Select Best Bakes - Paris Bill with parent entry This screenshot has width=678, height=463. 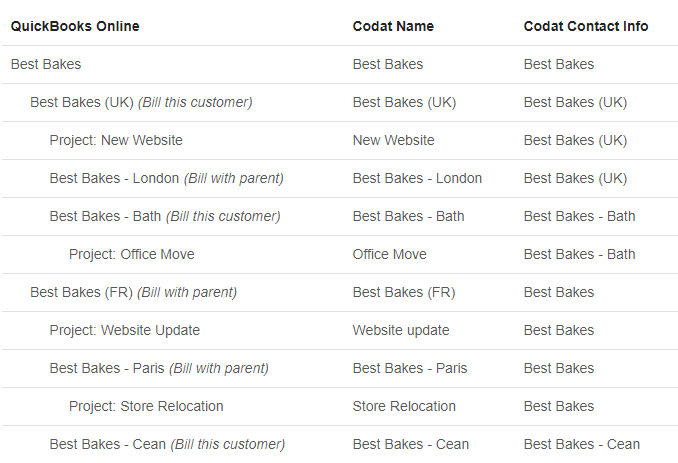(x=159, y=368)
